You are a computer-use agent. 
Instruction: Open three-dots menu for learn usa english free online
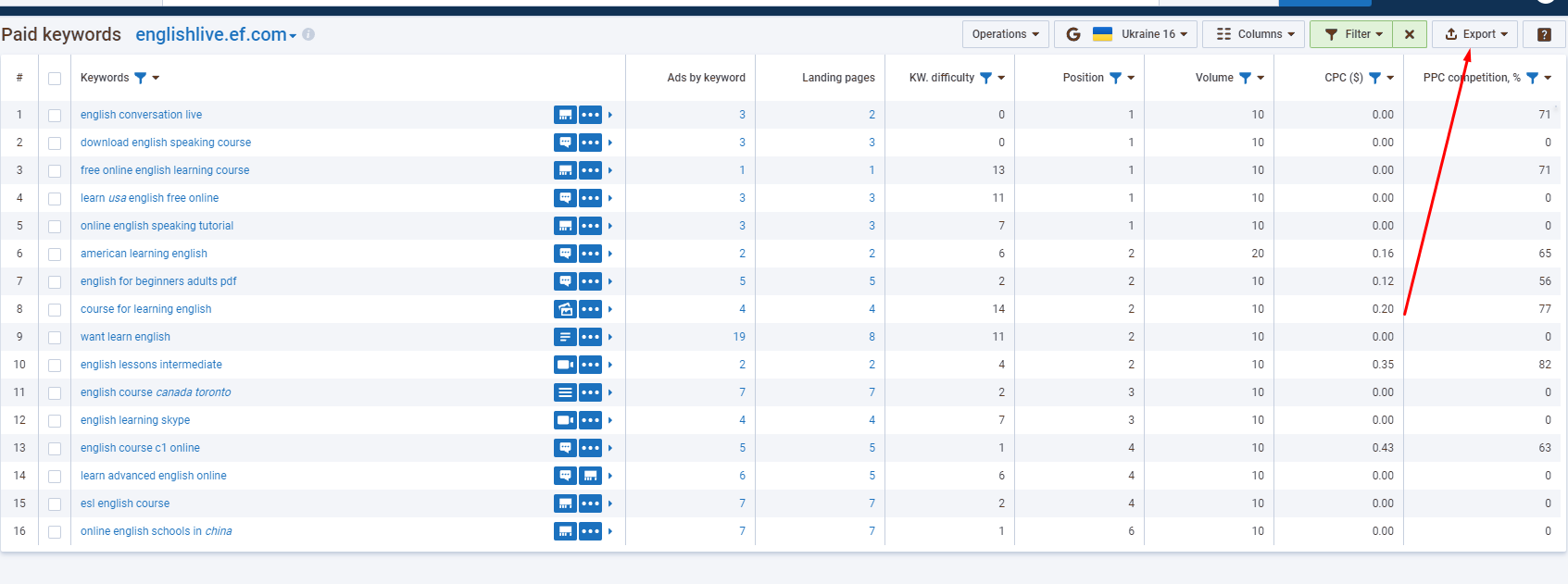[591, 198]
